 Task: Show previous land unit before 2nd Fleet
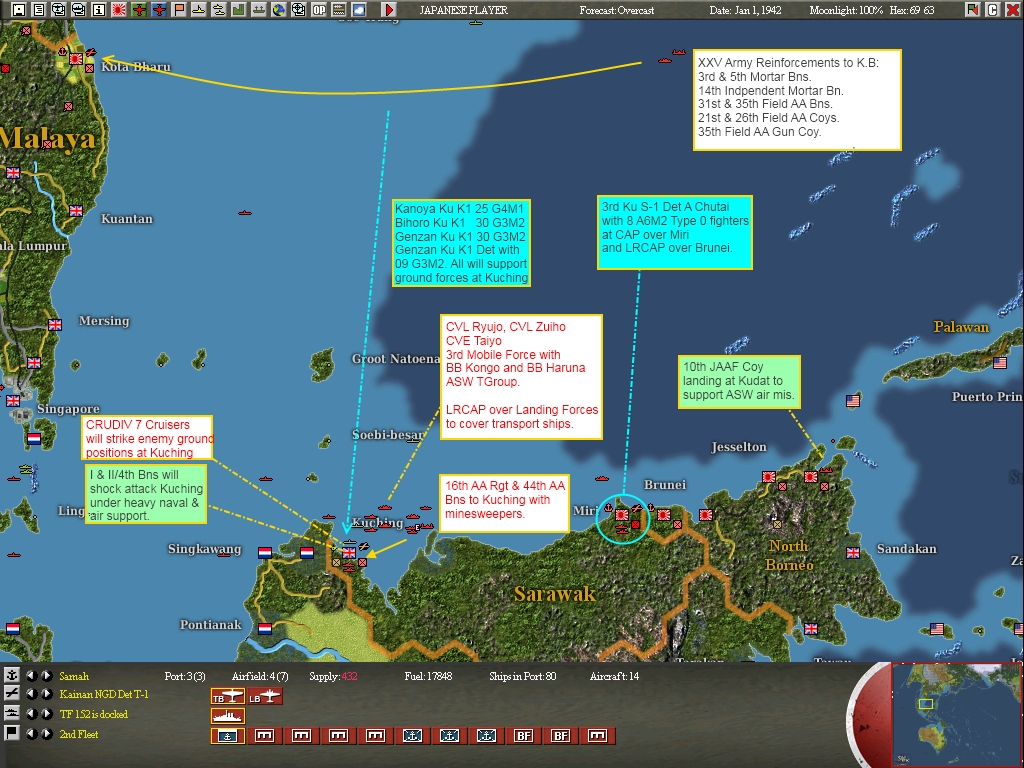(x=31, y=733)
